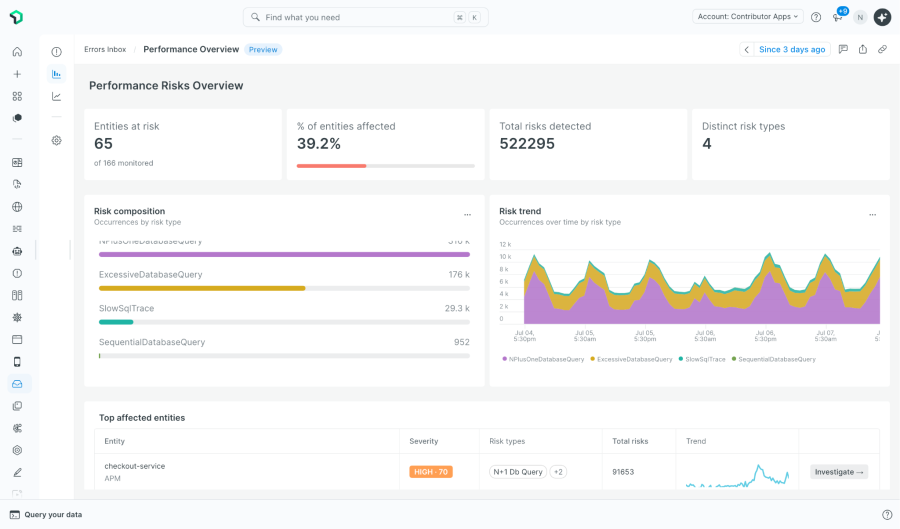Toggle SlowSqlTrace legend series

(702, 359)
